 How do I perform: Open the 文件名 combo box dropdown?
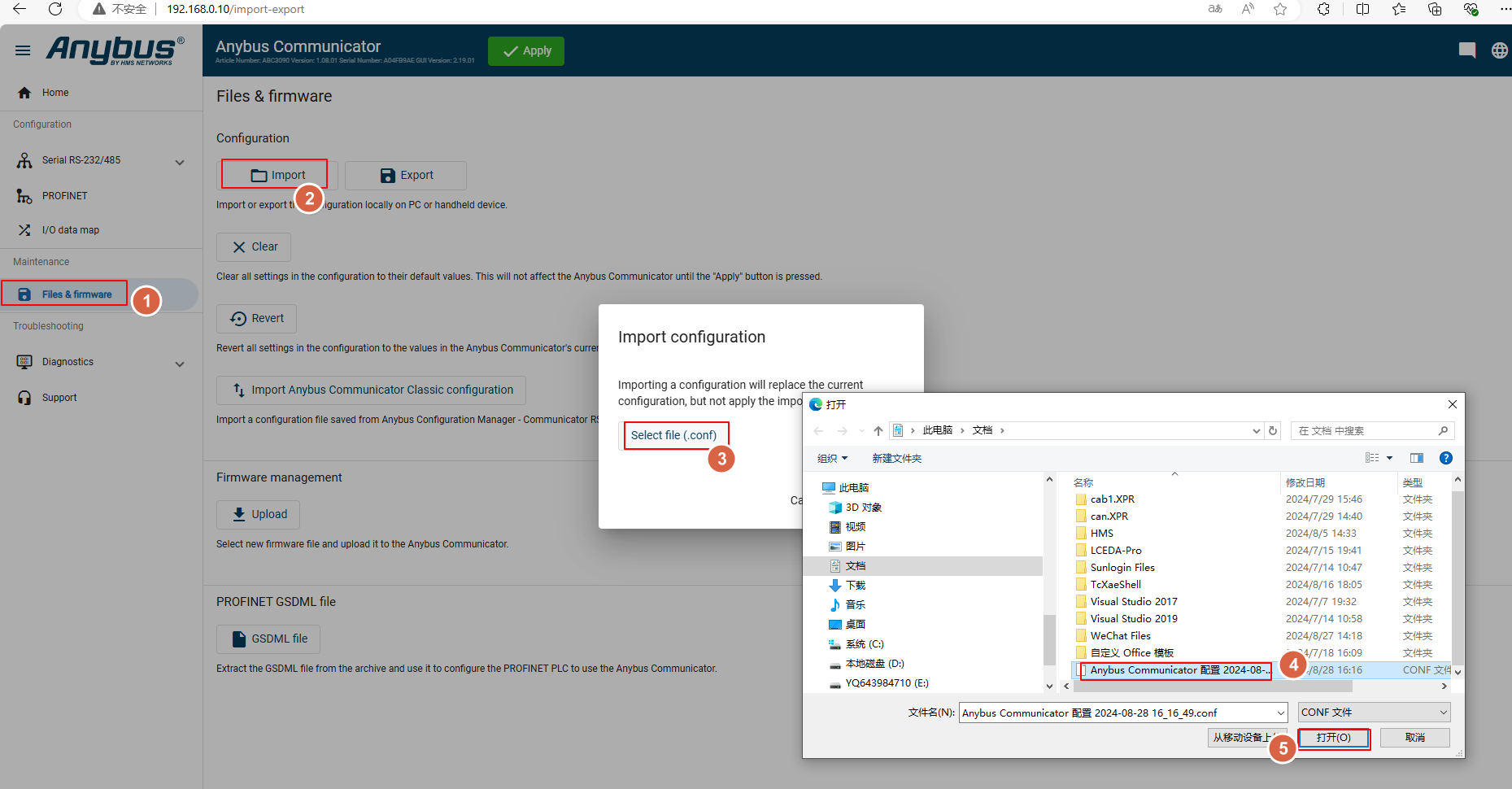point(1281,713)
